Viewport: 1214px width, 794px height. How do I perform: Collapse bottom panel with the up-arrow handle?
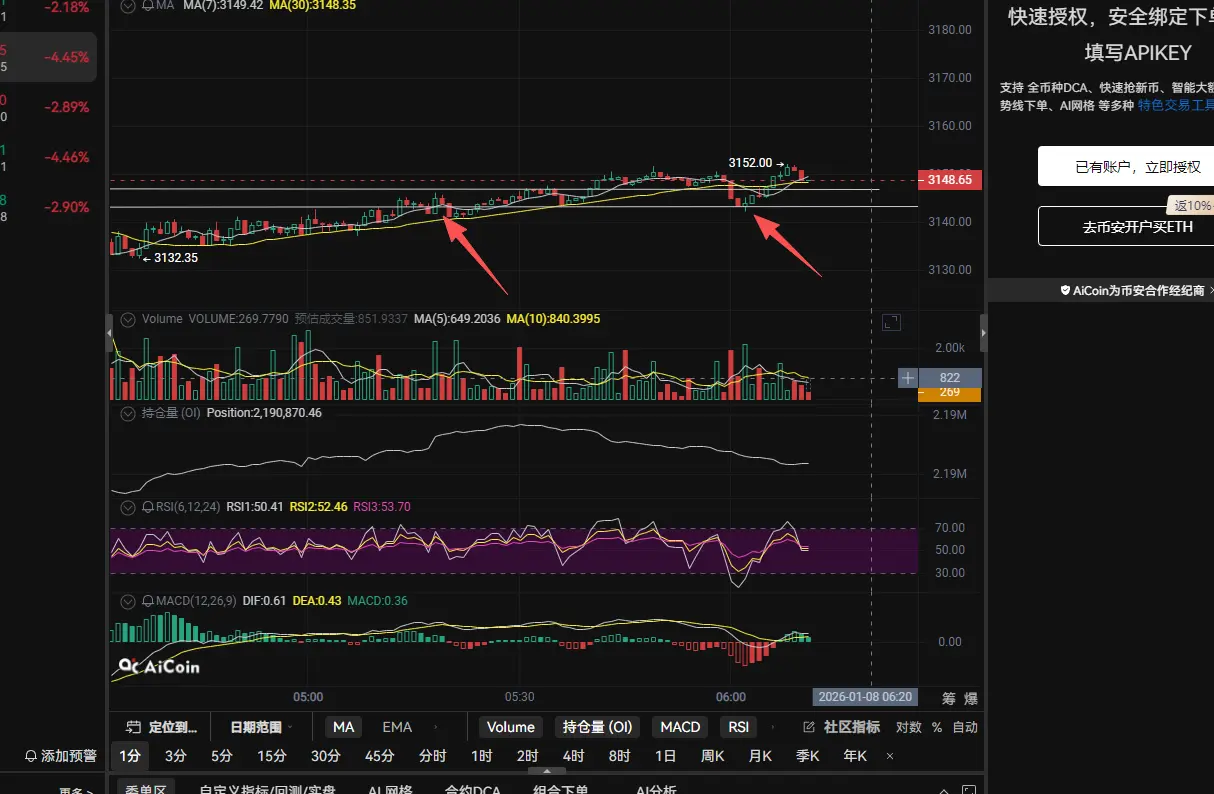tap(546, 771)
